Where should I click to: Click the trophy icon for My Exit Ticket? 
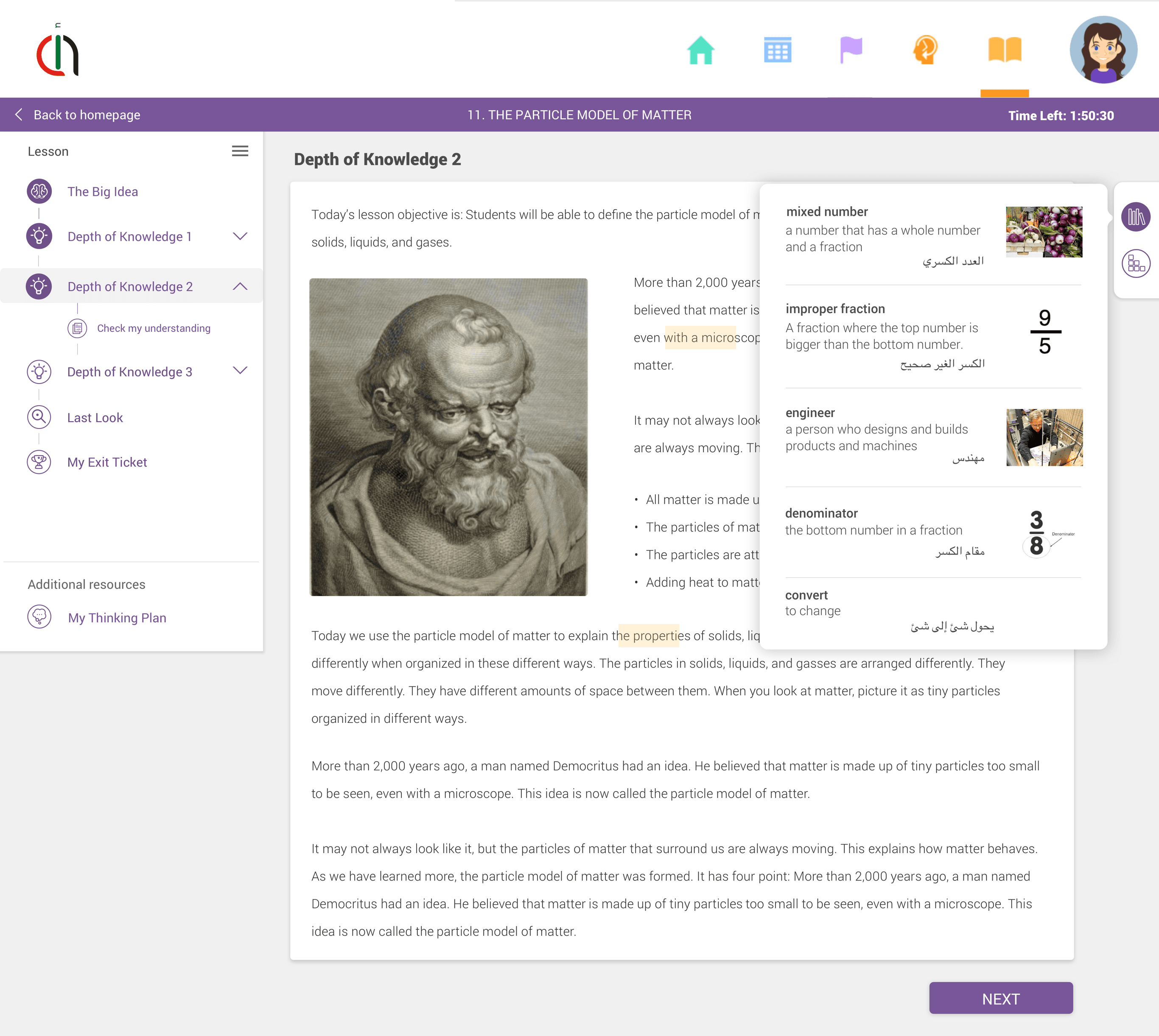tap(39, 462)
